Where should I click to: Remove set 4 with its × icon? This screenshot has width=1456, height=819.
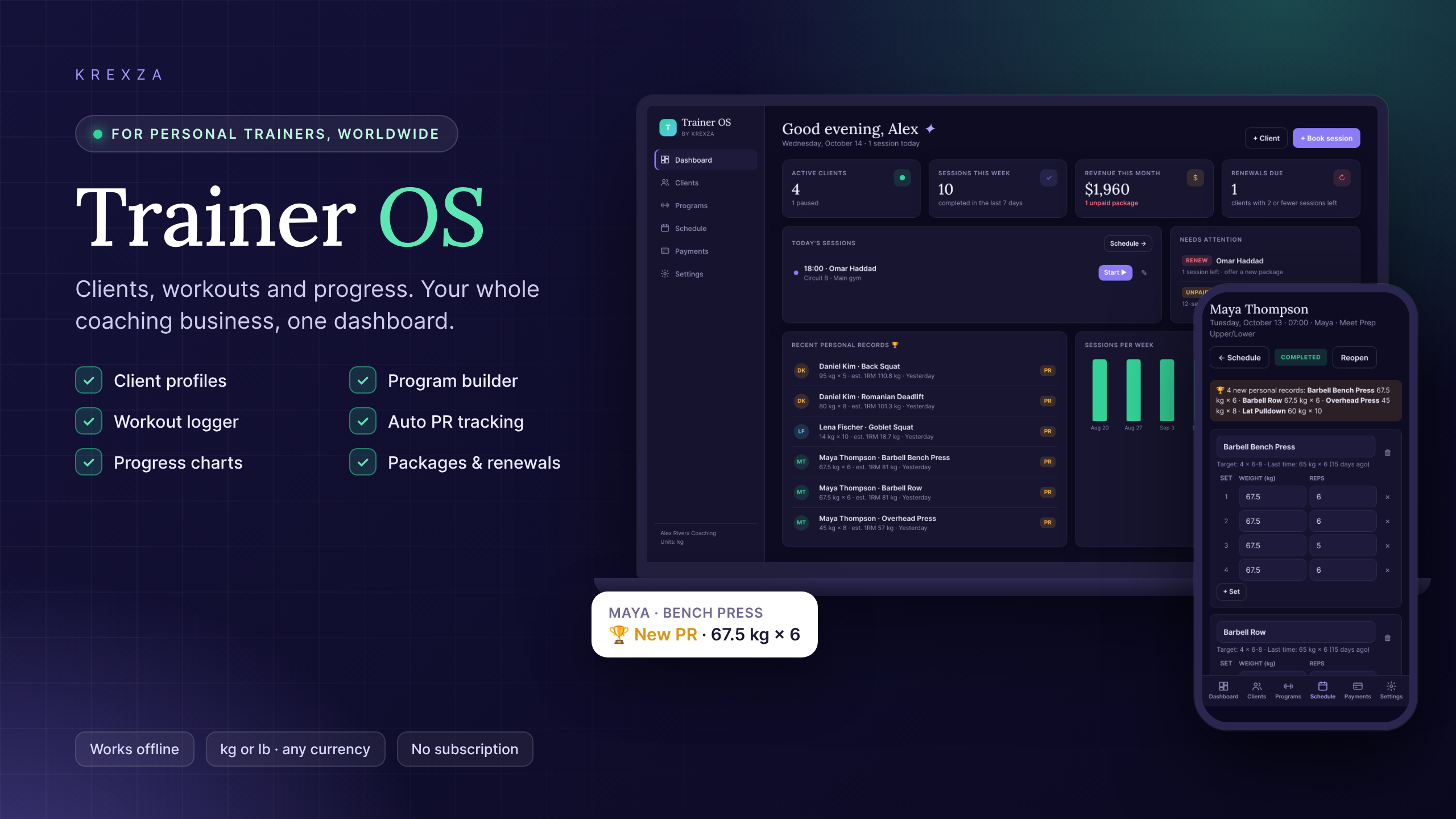click(1388, 570)
